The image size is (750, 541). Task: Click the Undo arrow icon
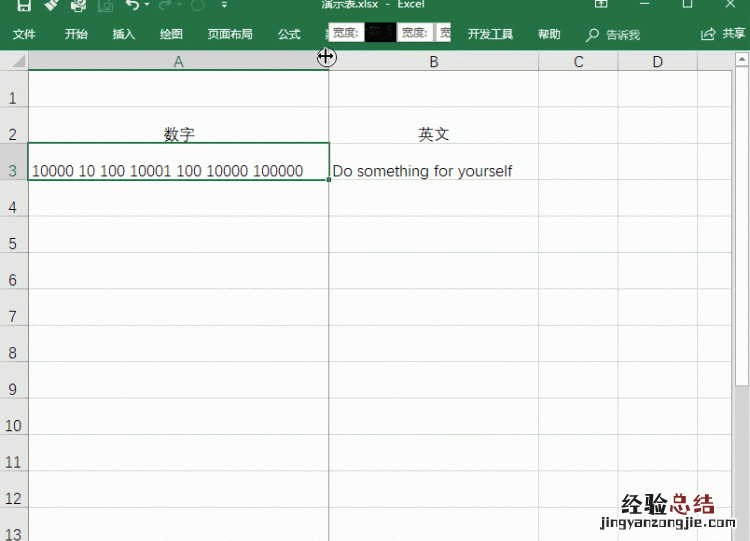[x=132, y=5]
